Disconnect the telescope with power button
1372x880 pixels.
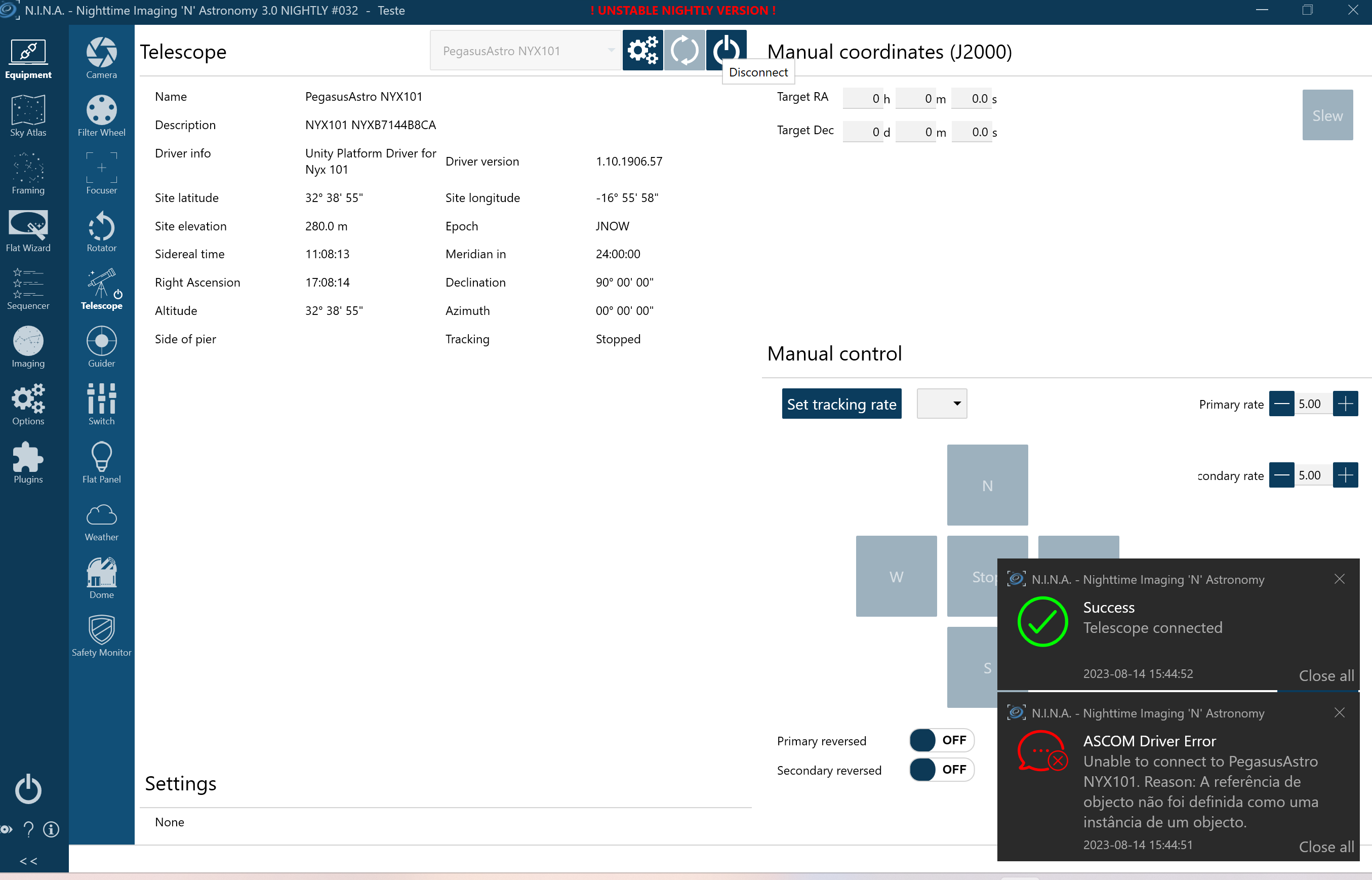726,50
